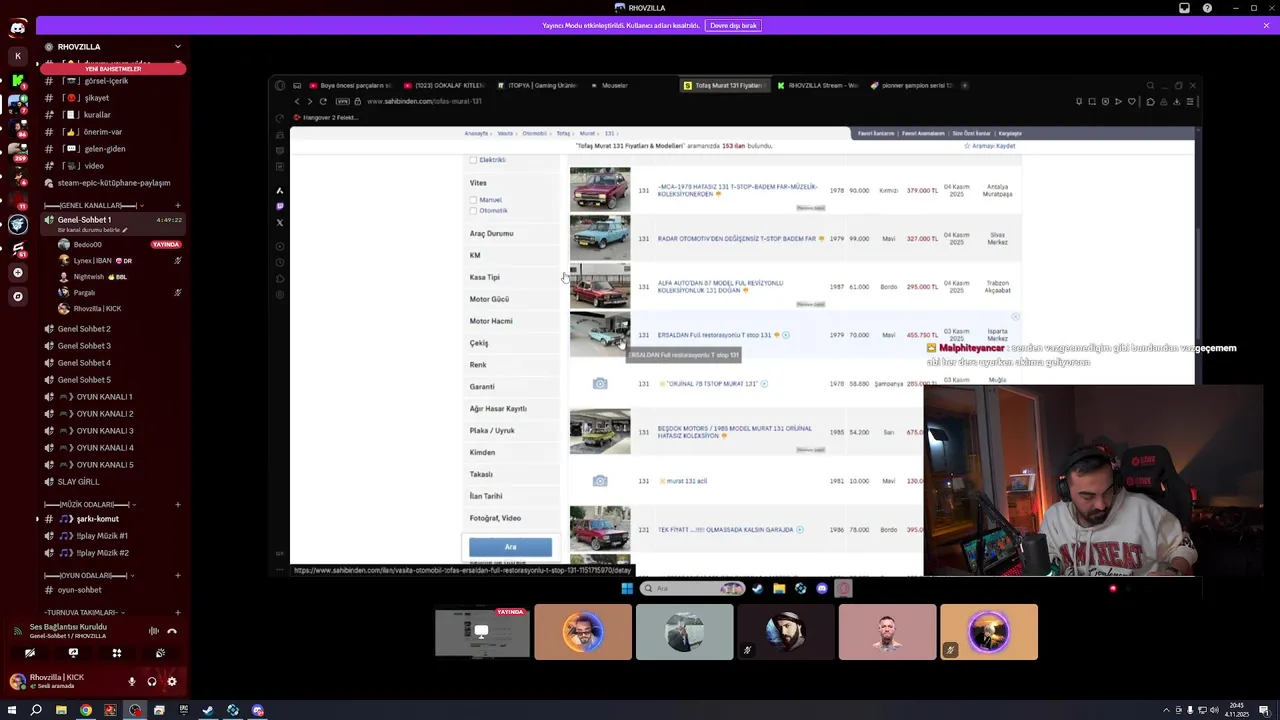Viewport: 1280px width, 720px height.
Task: Click the screen share icon
Action: click(73, 653)
